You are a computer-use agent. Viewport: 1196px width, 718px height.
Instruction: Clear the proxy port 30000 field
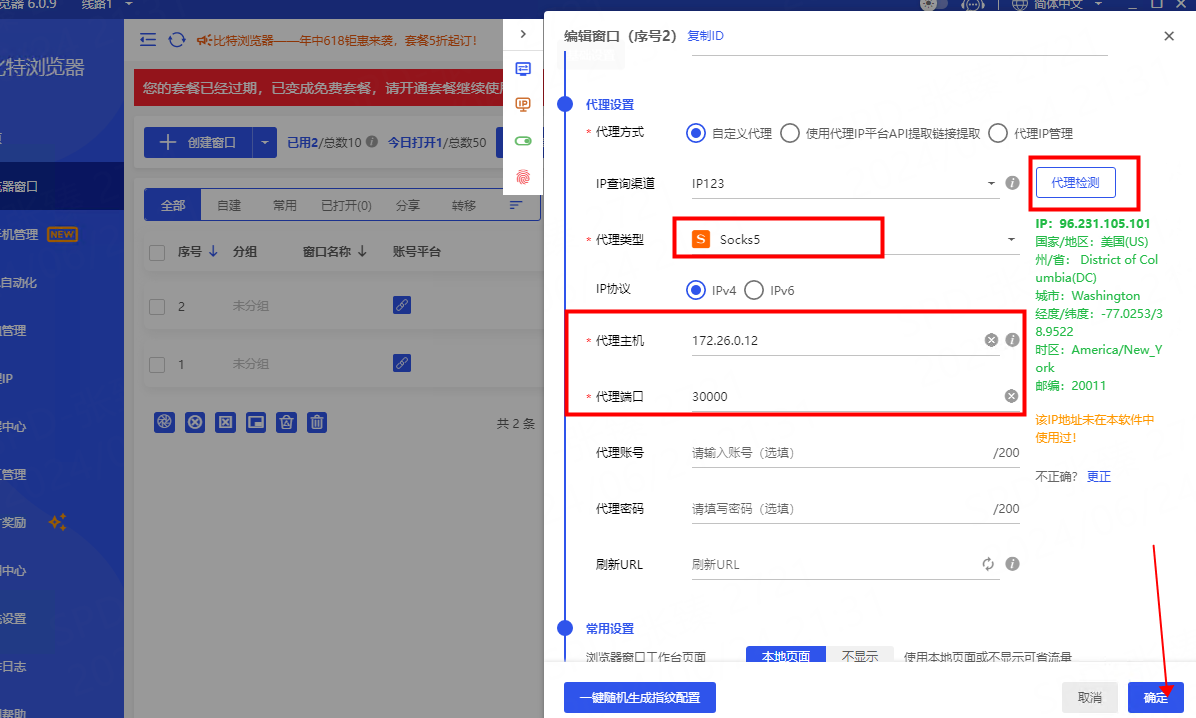coord(1011,397)
